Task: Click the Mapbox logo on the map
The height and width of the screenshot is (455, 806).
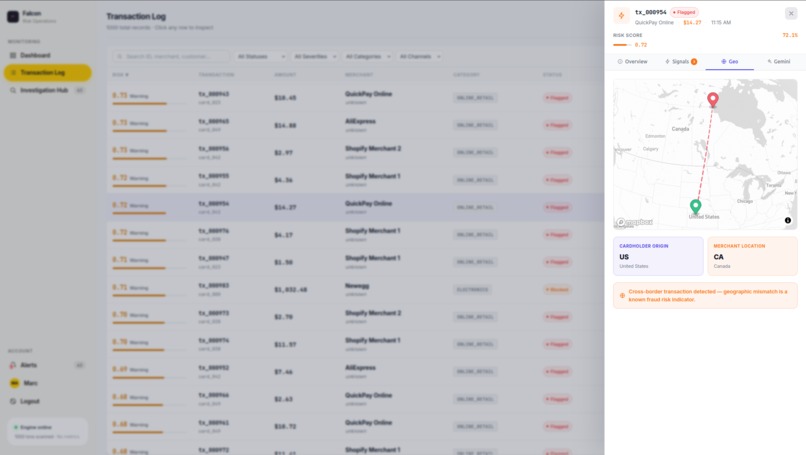Action: (634, 222)
